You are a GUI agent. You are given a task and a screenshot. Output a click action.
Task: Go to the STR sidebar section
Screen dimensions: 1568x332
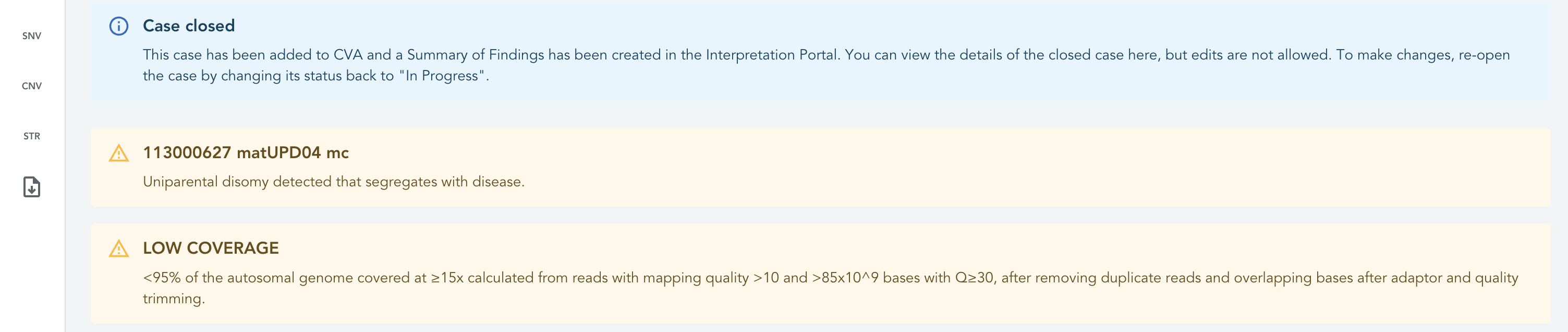click(x=32, y=136)
